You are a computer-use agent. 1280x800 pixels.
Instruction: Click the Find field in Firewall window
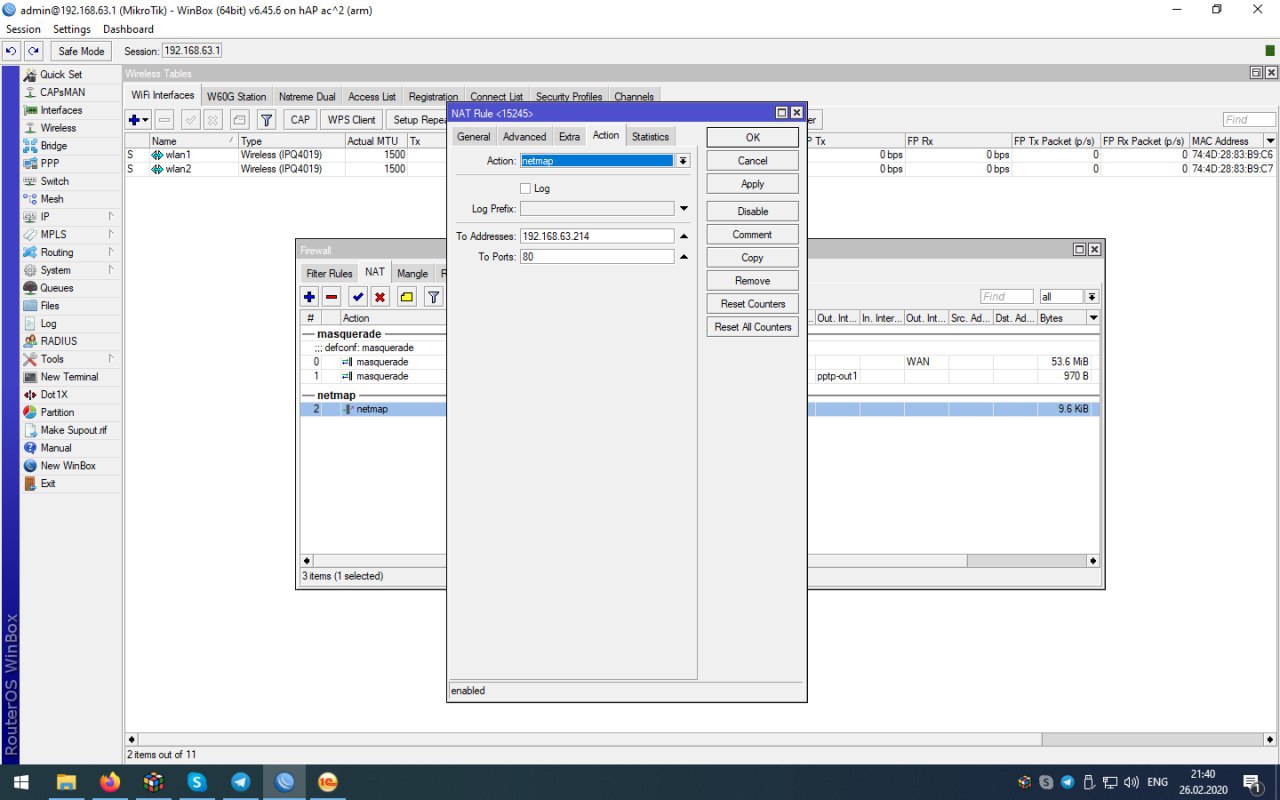[x=1006, y=297]
